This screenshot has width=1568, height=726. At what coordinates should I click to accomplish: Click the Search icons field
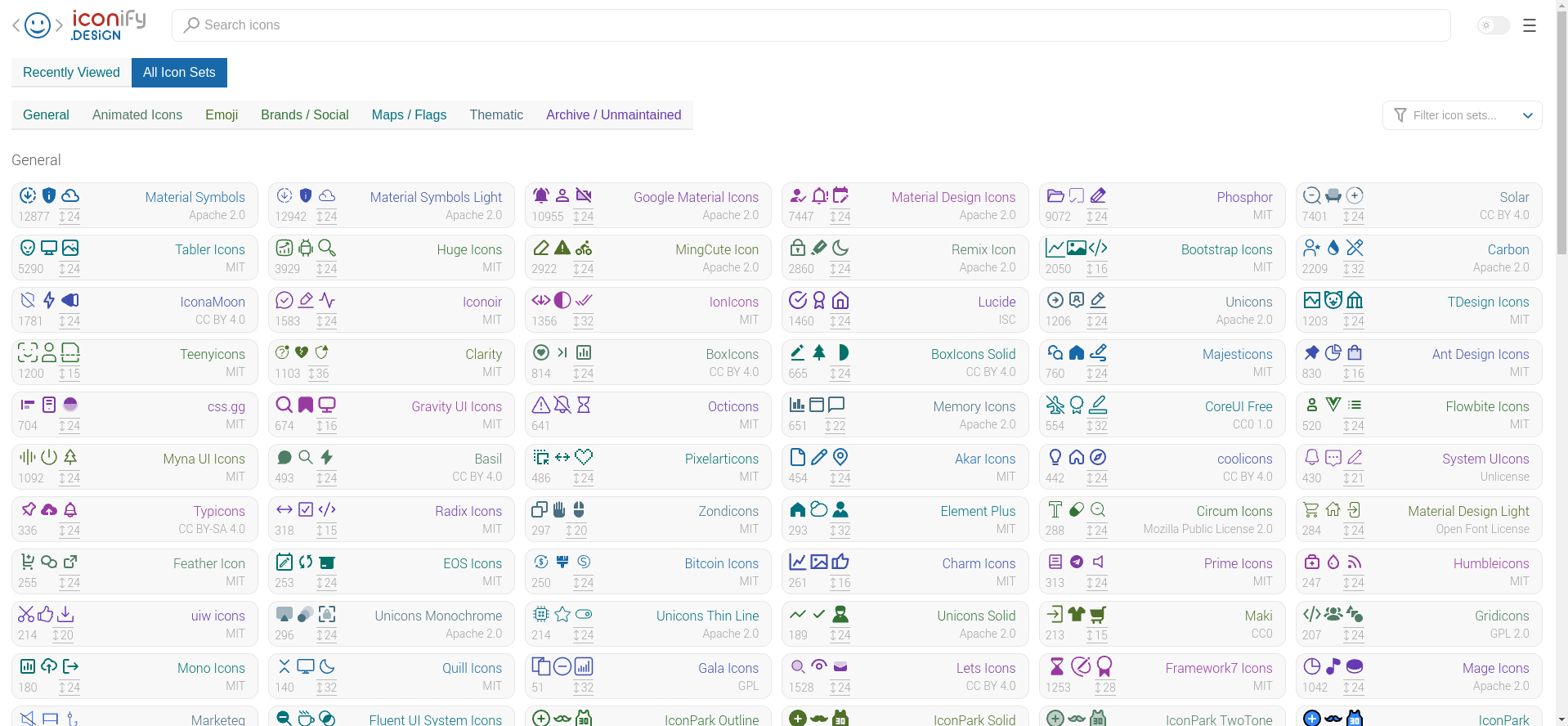pos(811,25)
